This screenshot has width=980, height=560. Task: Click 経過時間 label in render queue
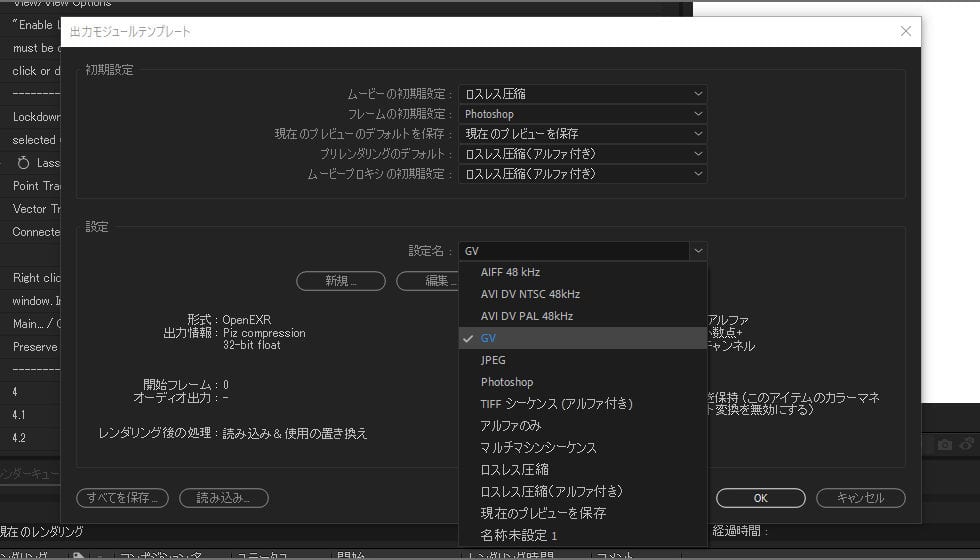coord(740,531)
